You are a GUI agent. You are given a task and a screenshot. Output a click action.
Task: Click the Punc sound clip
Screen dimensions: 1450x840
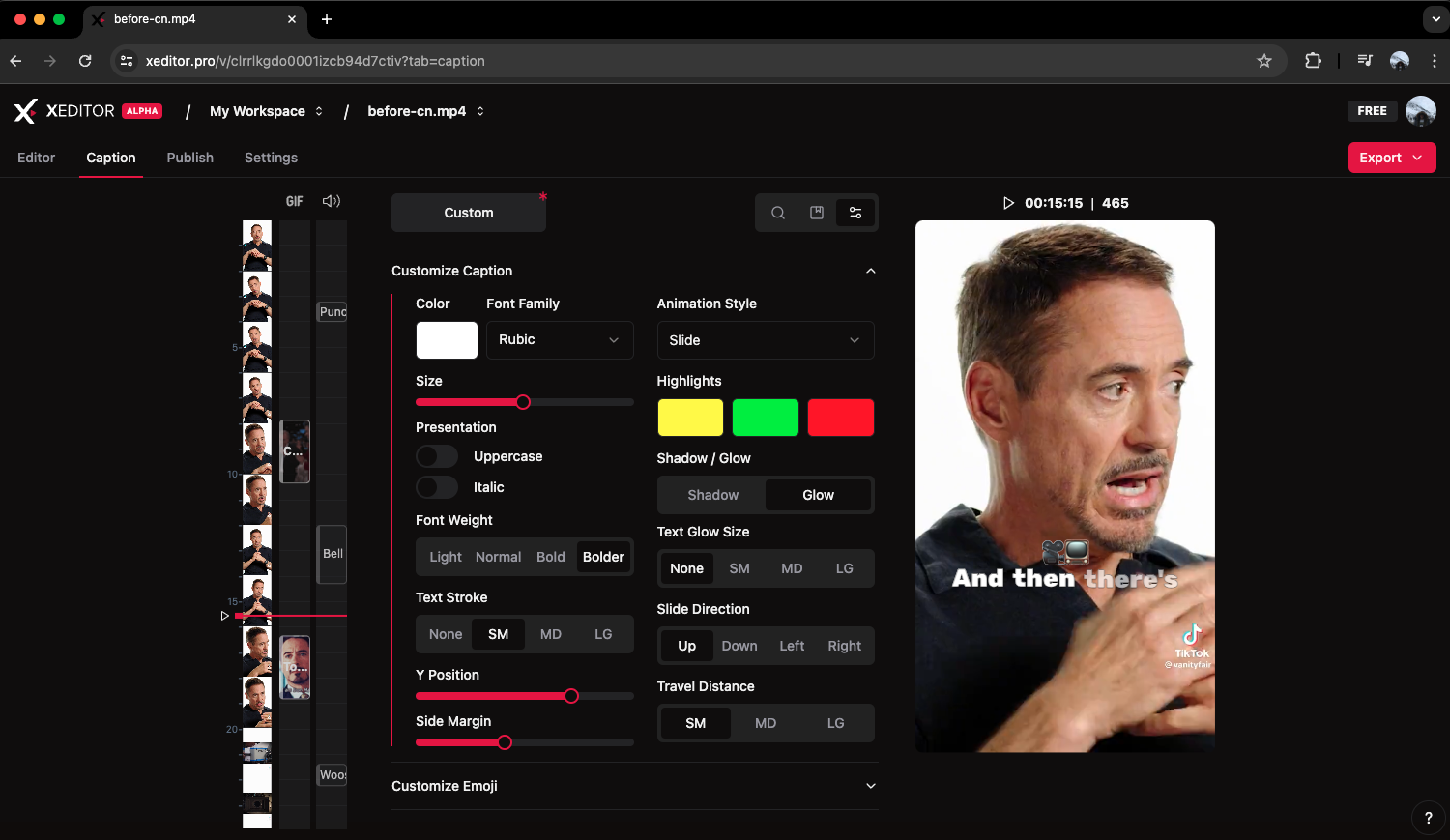pyautogui.click(x=333, y=311)
